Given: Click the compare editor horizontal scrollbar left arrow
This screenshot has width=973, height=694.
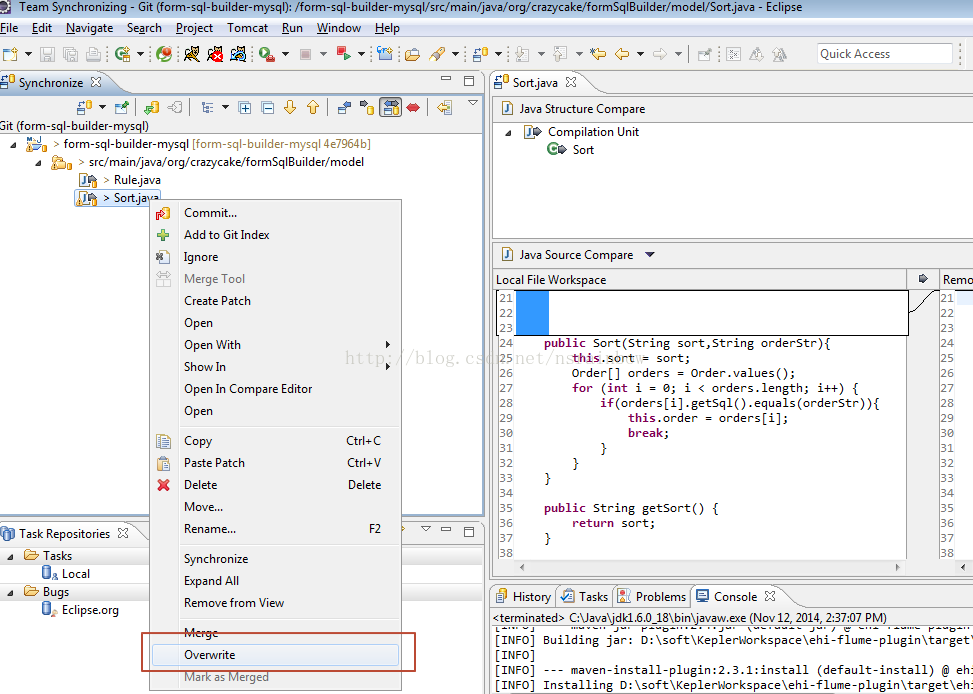Looking at the screenshot, I should pyautogui.click(x=521, y=567).
